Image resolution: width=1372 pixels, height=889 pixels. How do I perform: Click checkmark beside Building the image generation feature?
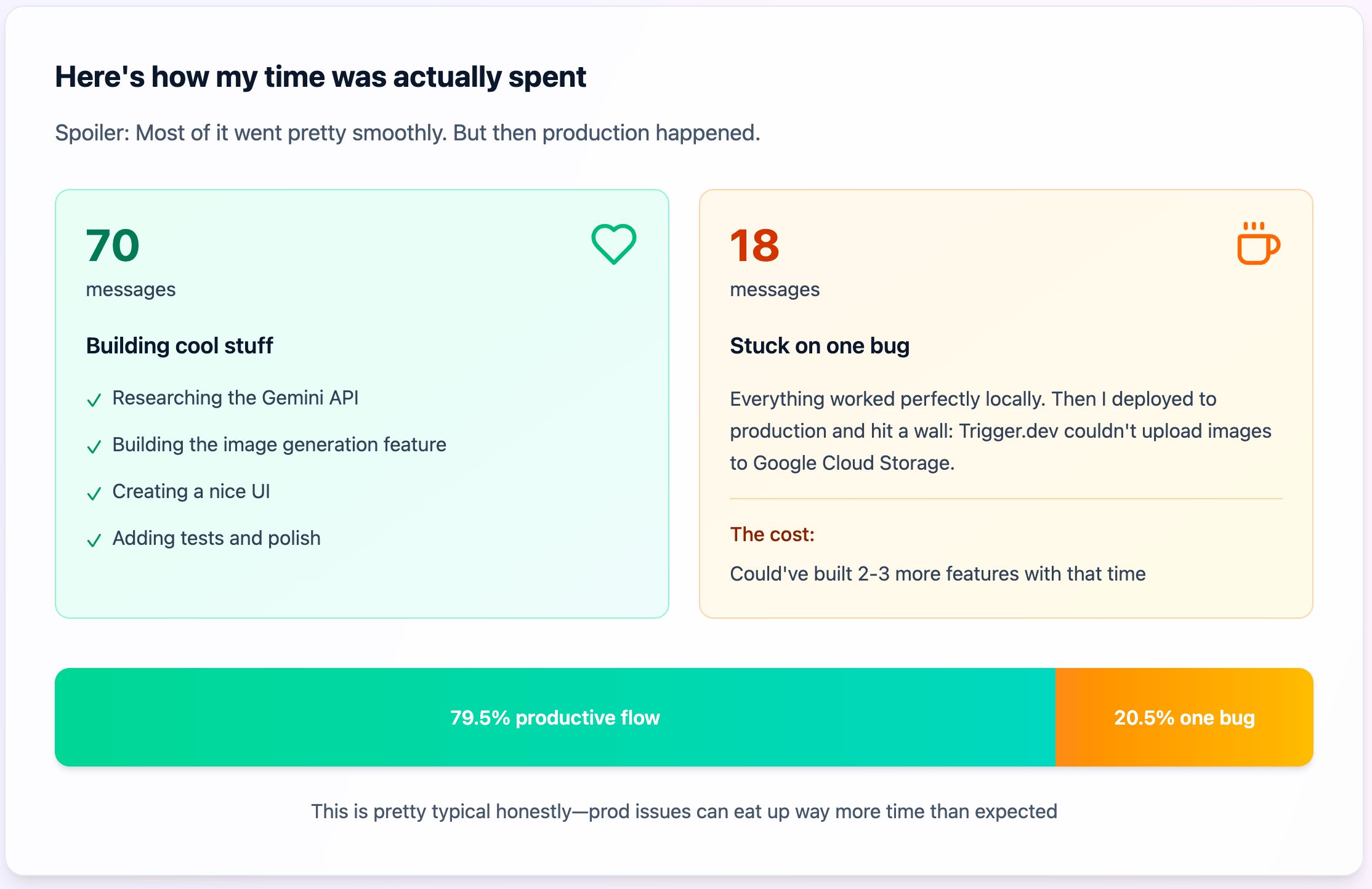coord(94,447)
